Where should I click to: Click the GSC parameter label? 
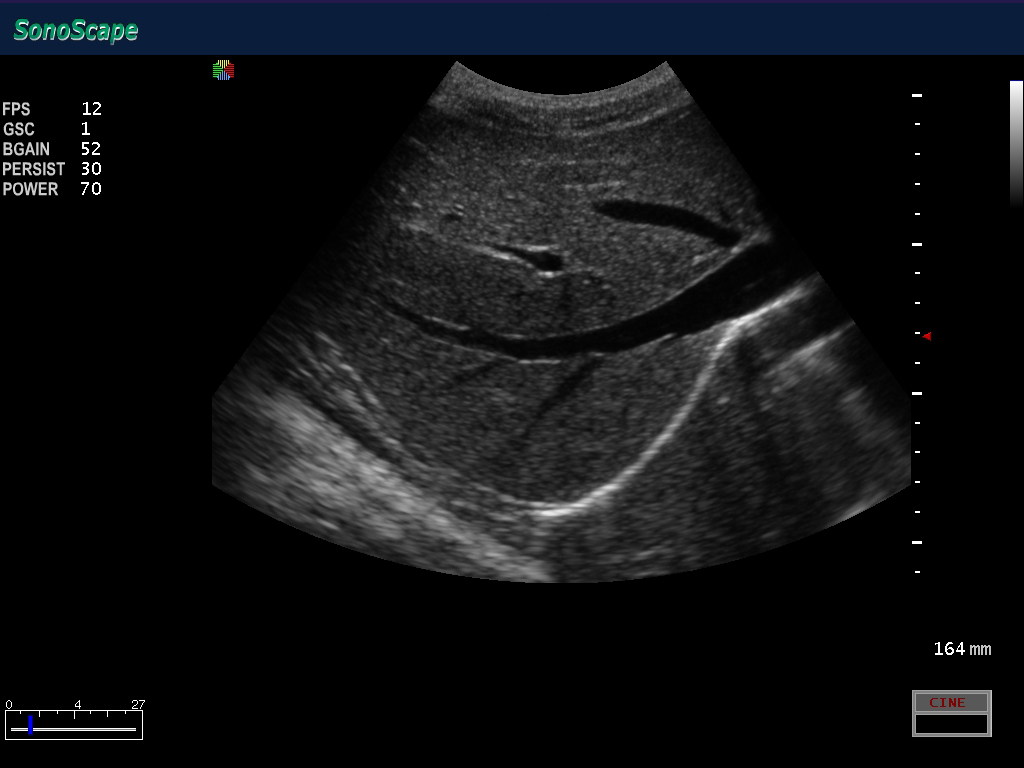pyautogui.click(x=19, y=129)
